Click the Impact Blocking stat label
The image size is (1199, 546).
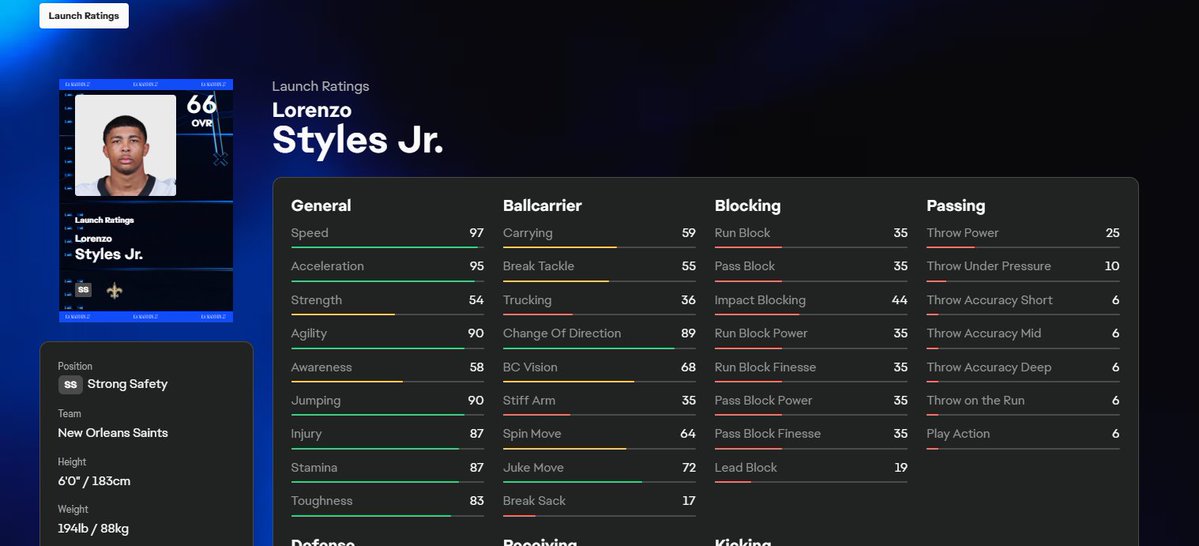[760, 300]
